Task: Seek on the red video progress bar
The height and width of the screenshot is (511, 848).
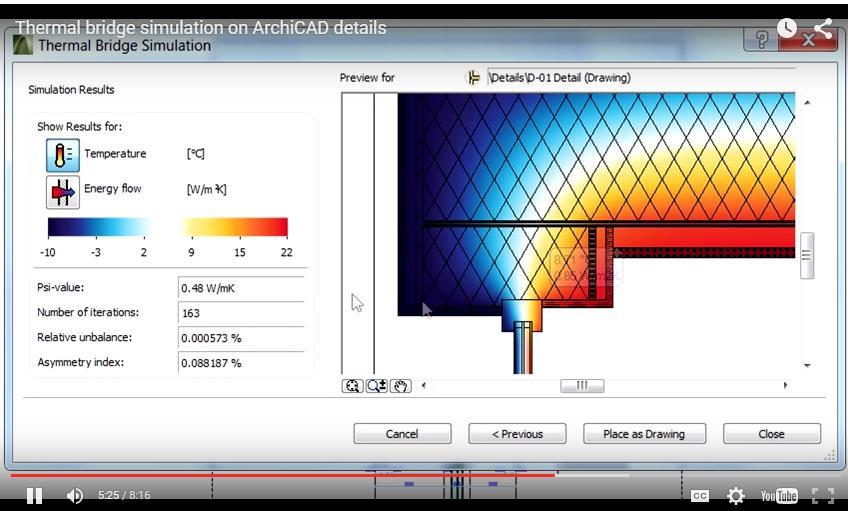Action: (282, 475)
